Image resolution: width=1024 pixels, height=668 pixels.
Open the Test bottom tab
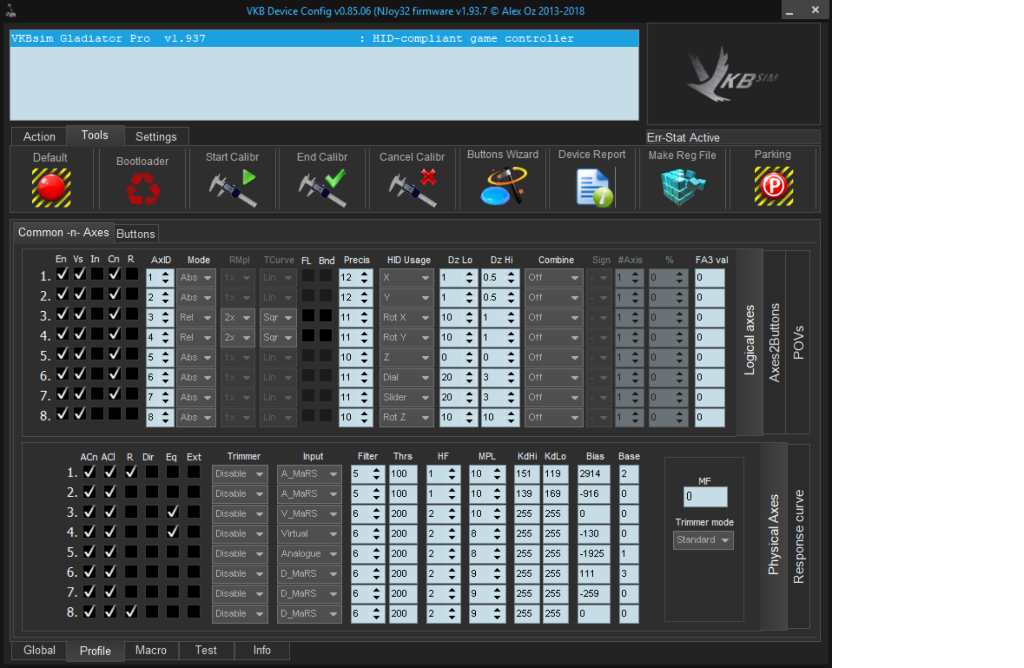click(206, 650)
